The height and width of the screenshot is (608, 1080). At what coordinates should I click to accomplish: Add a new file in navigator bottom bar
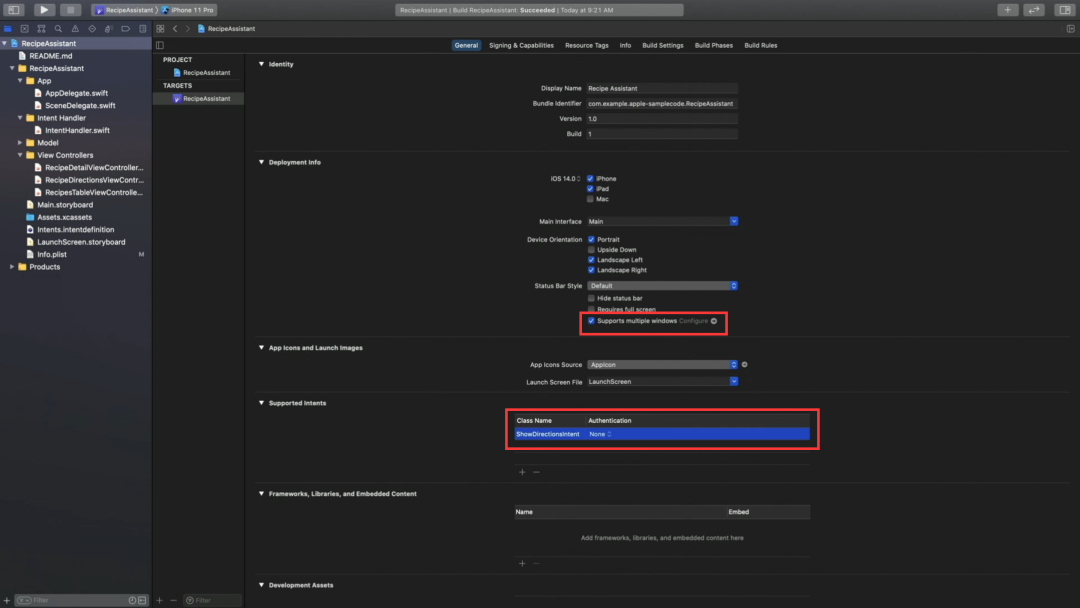point(7,600)
